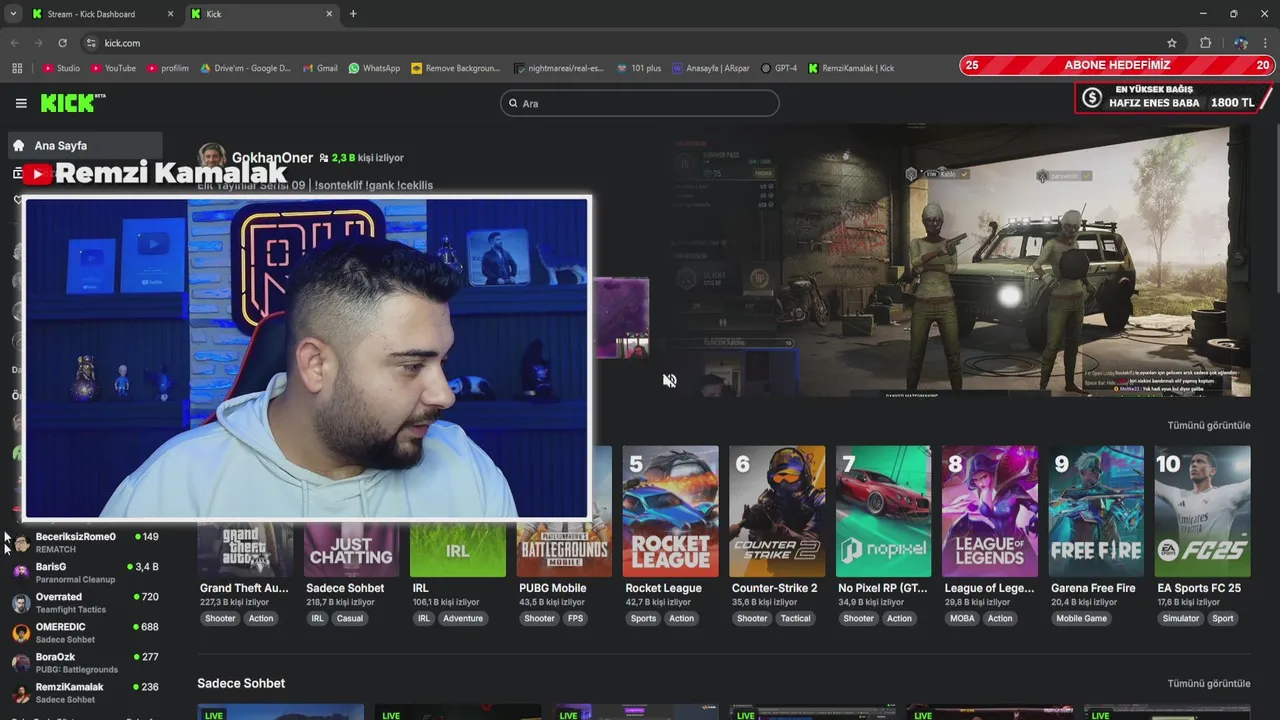Open BeceriksizRome0 channel in sidebar

point(85,542)
